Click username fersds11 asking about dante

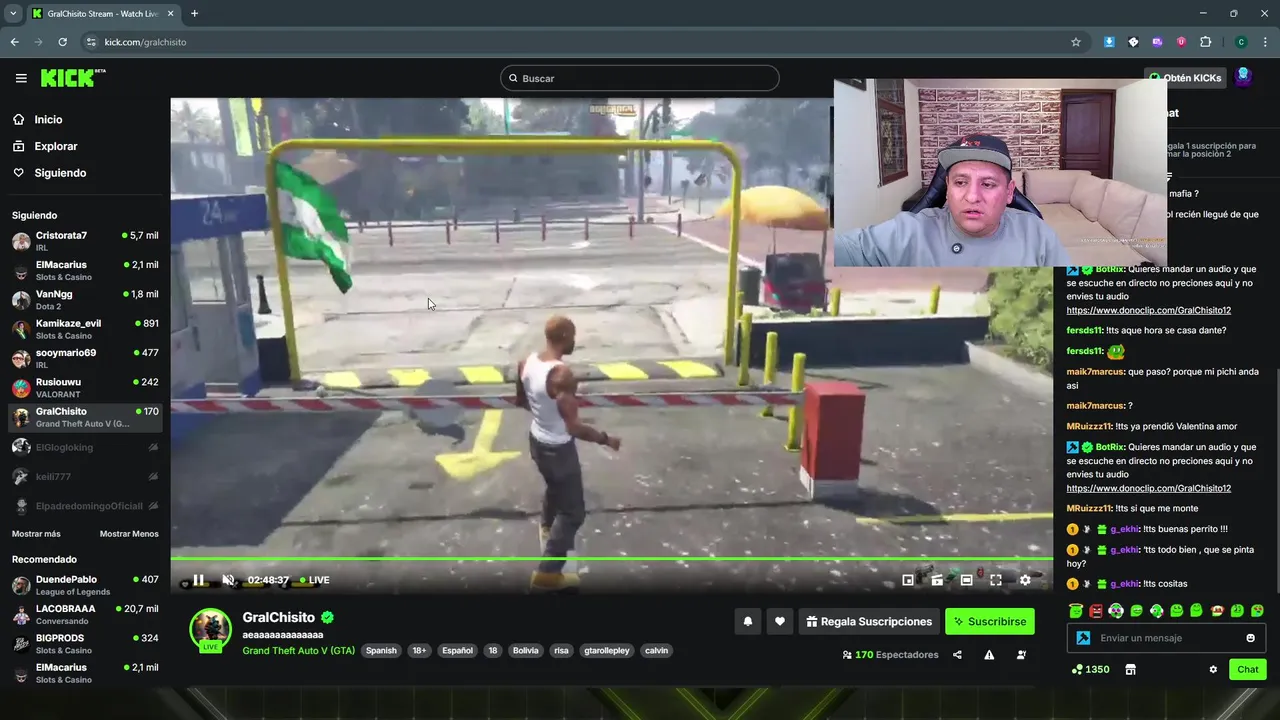point(1084,331)
